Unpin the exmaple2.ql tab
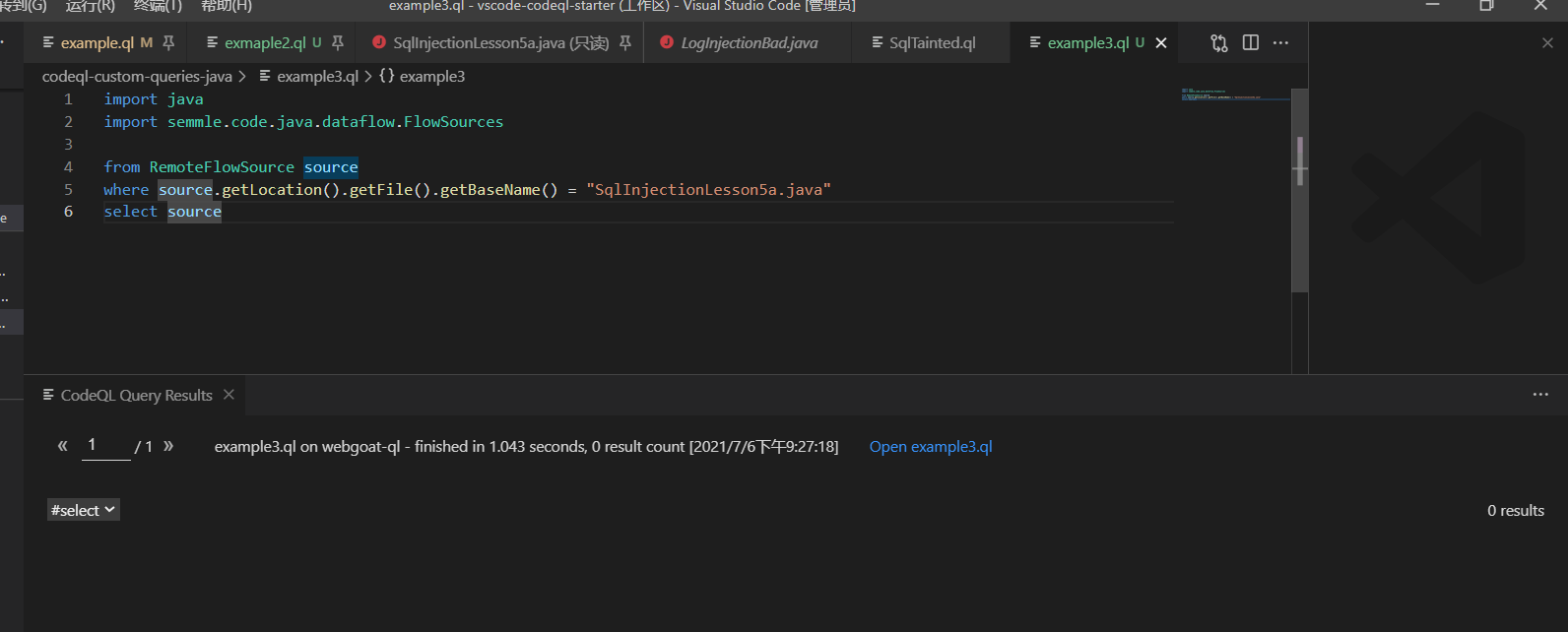This screenshot has width=1568, height=632. click(338, 43)
